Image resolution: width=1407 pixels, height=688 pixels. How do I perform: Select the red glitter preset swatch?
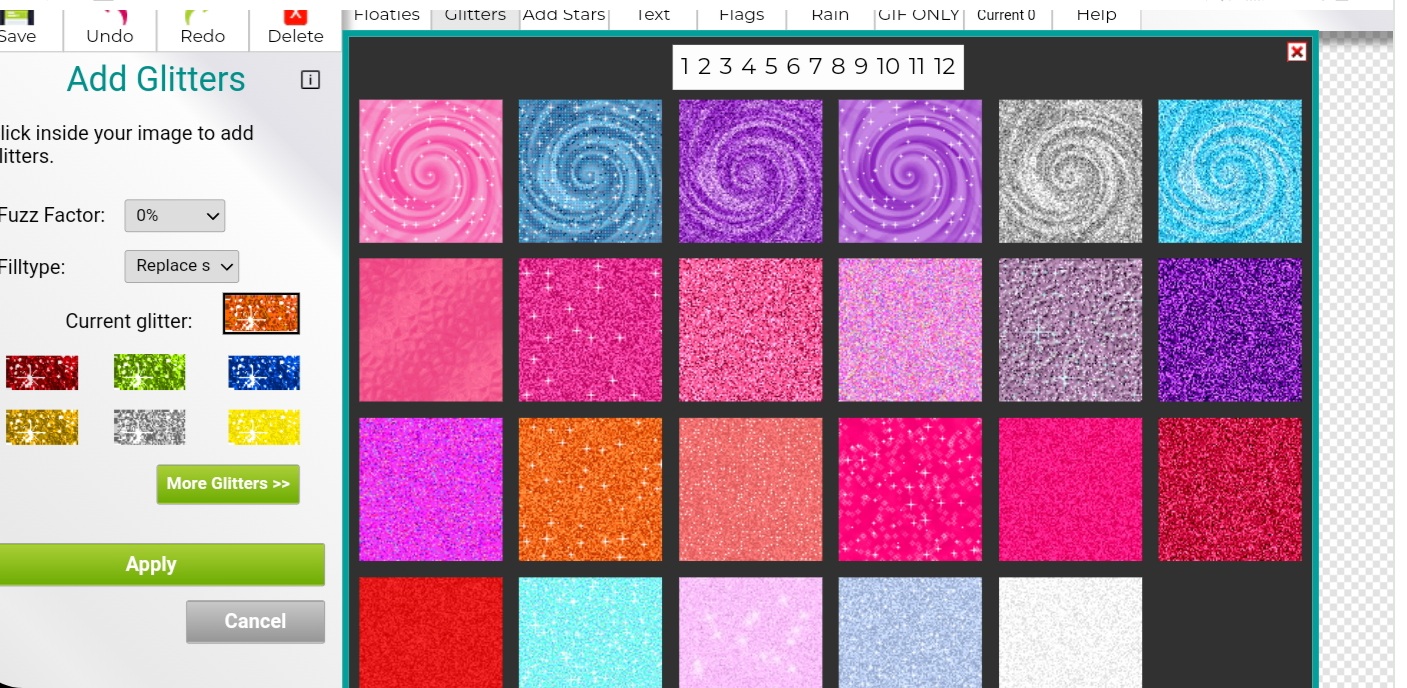[x=42, y=373]
